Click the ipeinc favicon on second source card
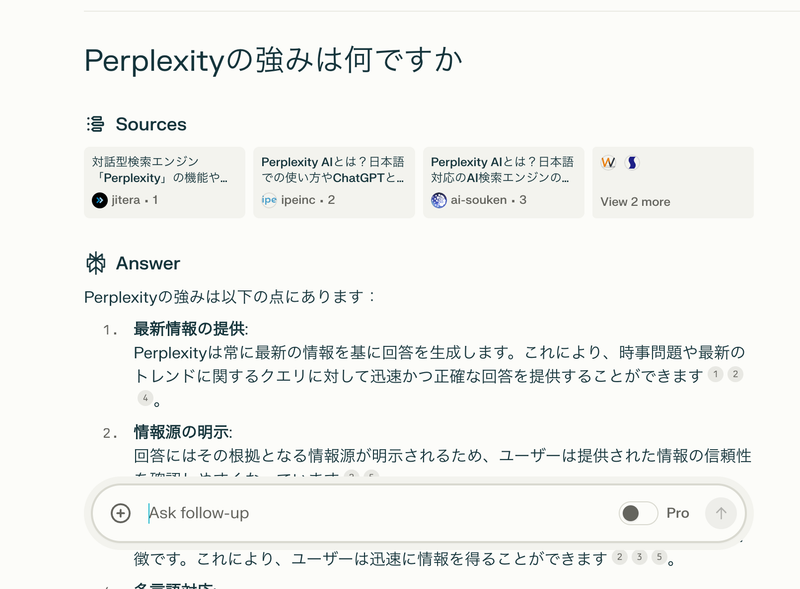This screenshot has width=800, height=589. tap(267, 200)
